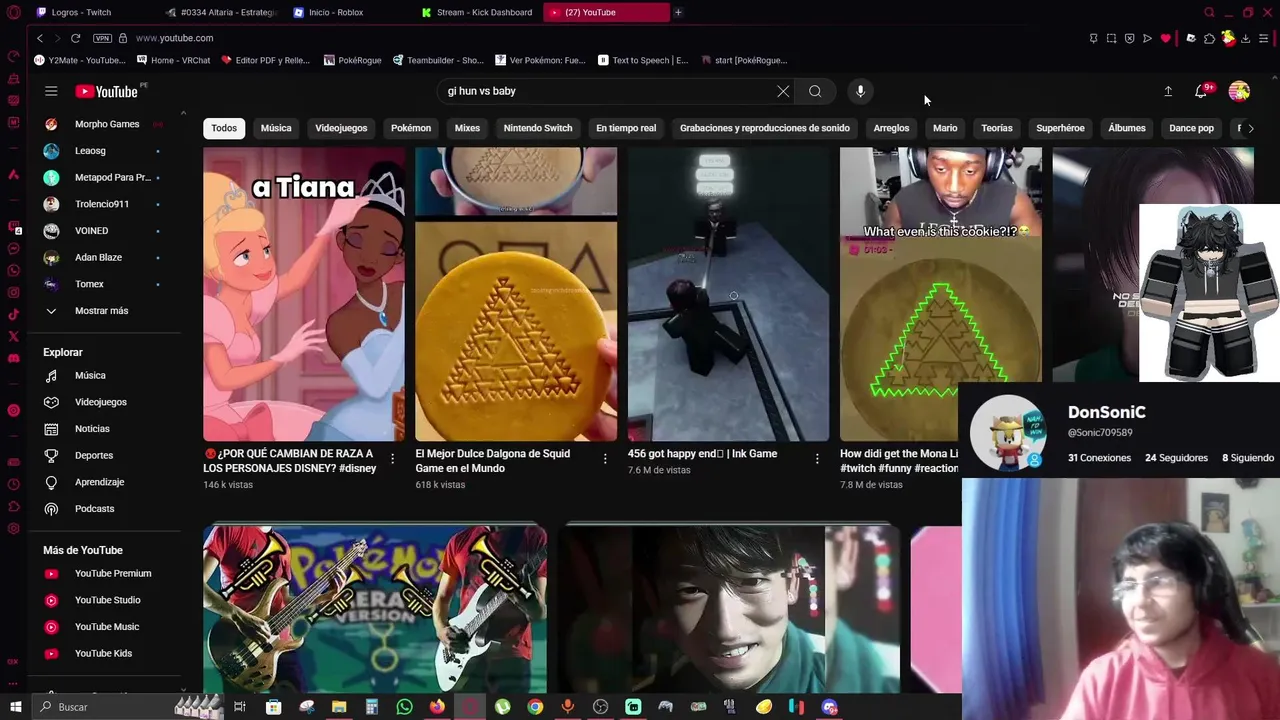Open '456 got happy end | Ink Game' title

[702, 454]
